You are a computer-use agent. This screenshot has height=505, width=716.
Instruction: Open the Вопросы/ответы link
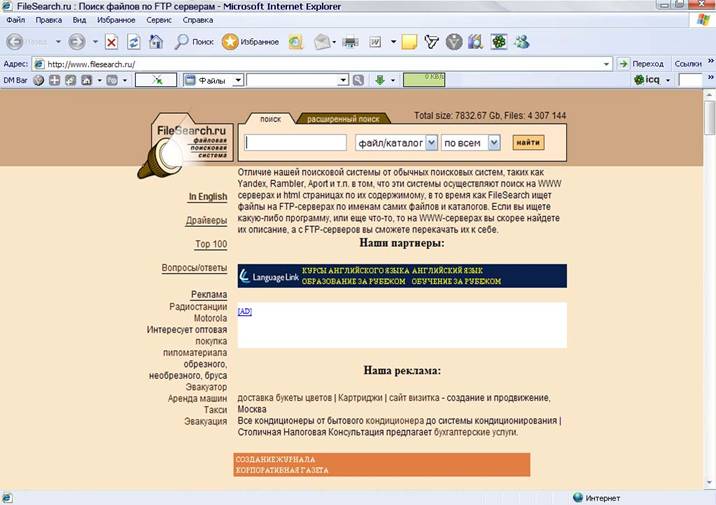194,268
